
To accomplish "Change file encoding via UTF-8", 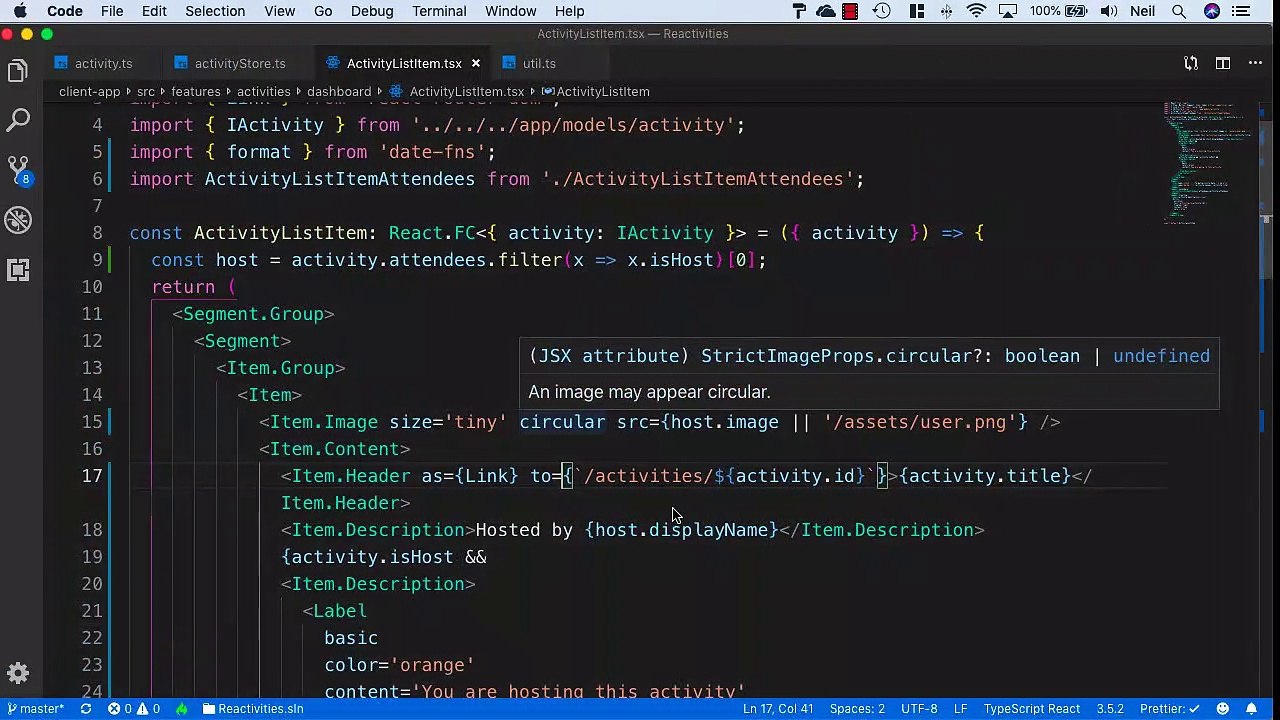I will (919, 709).
